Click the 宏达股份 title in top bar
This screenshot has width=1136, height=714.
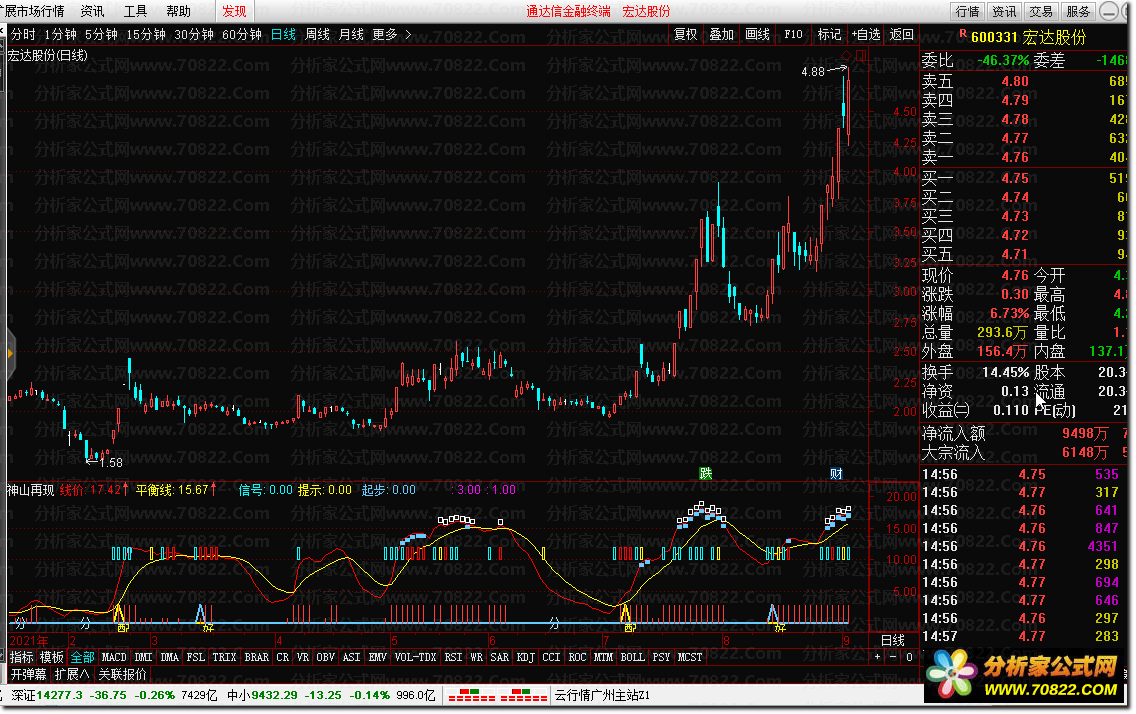coord(646,11)
